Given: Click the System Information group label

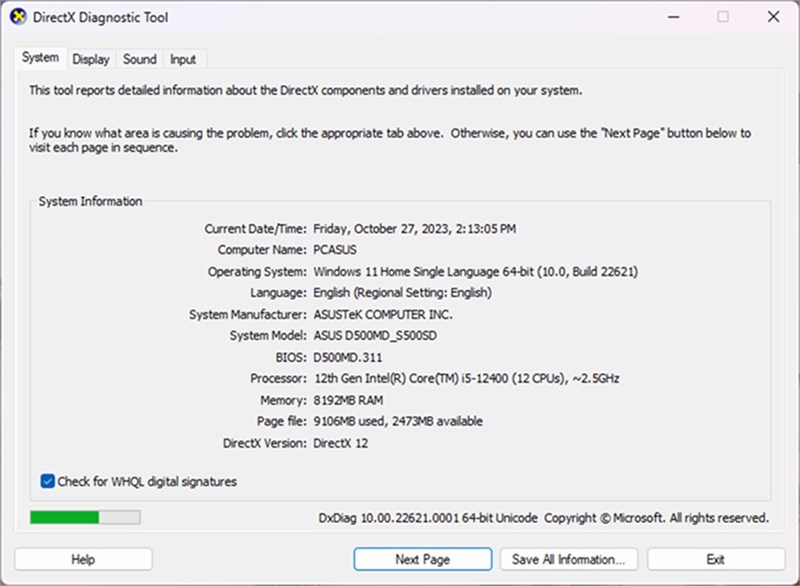Looking at the screenshot, I should [x=90, y=201].
